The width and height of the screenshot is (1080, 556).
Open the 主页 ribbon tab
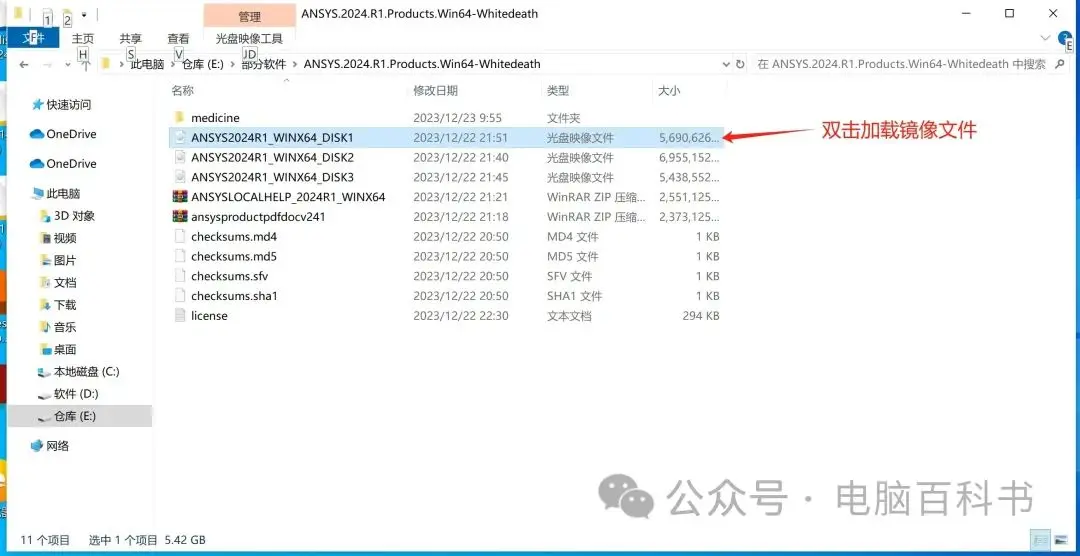pyautogui.click(x=83, y=39)
